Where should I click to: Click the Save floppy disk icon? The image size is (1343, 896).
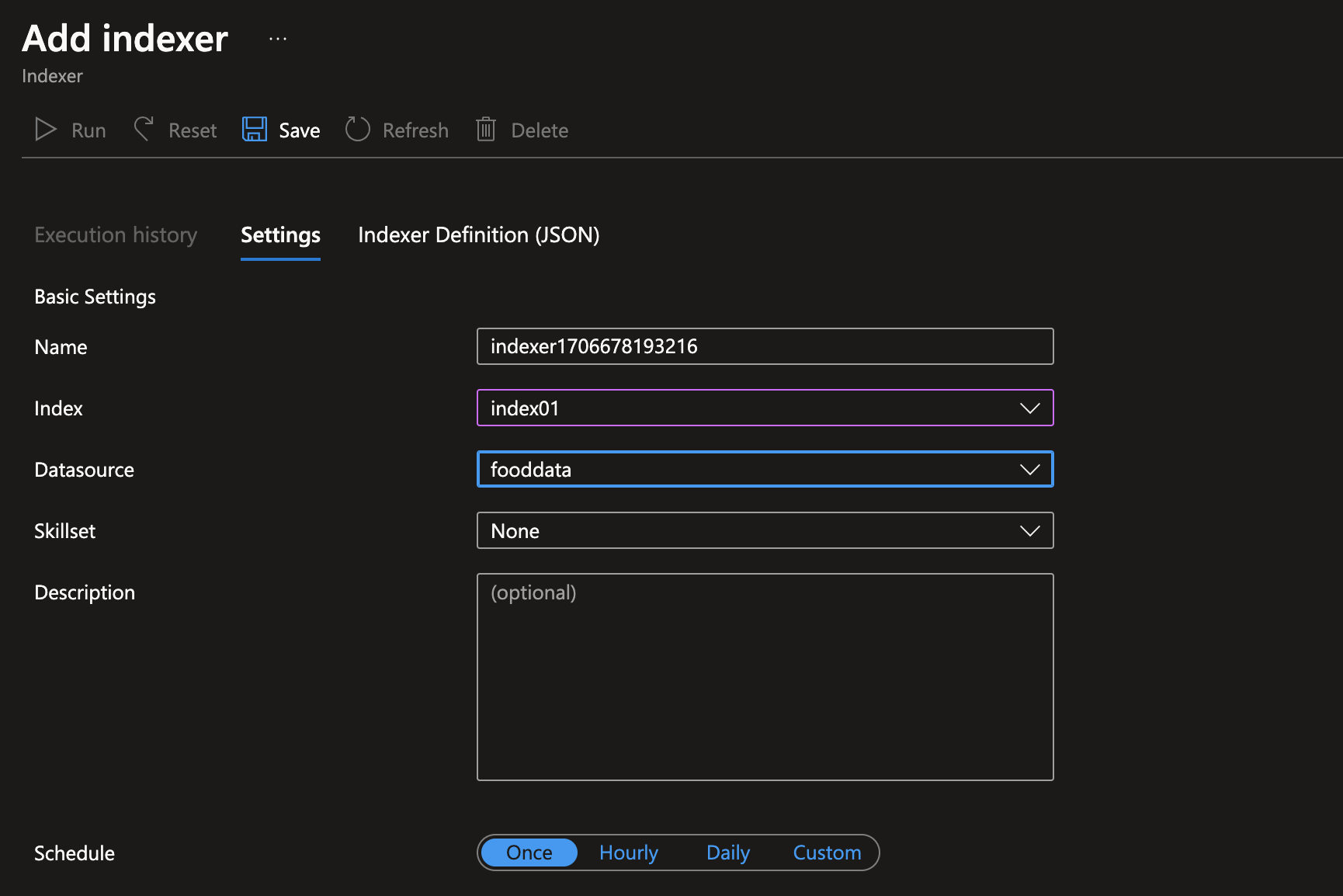[254, 130]
